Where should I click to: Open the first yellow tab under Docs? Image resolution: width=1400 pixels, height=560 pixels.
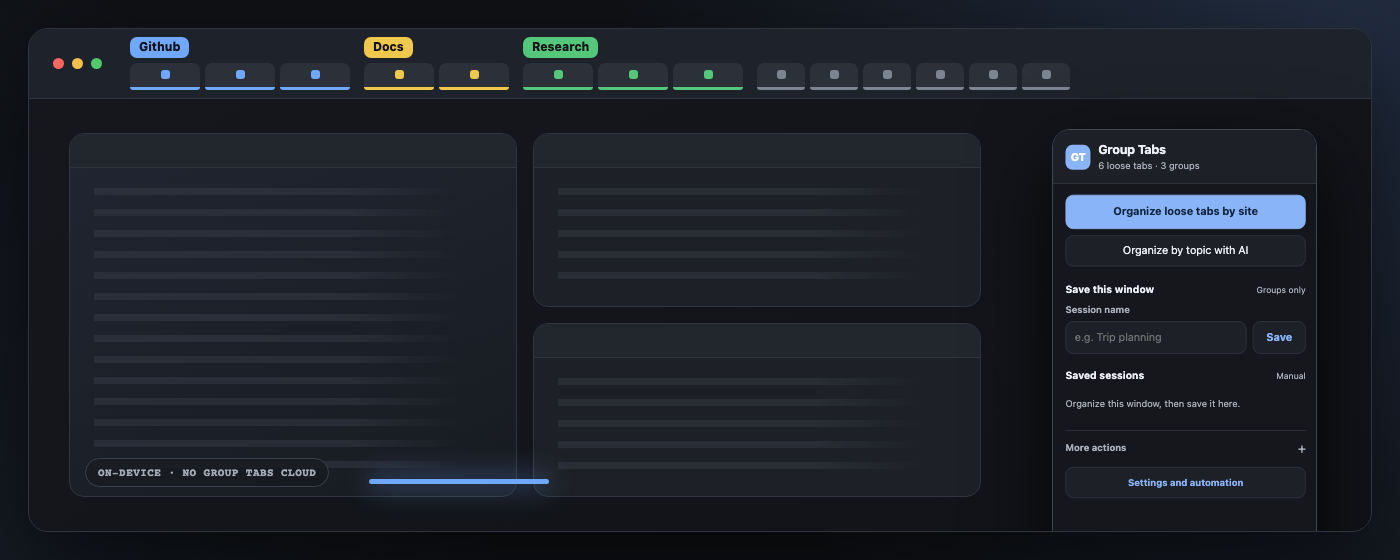(399, 76)
